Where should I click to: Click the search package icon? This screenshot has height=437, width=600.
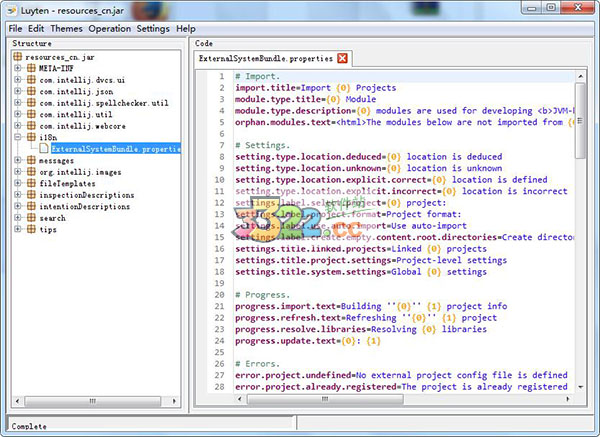click(32, 217)
